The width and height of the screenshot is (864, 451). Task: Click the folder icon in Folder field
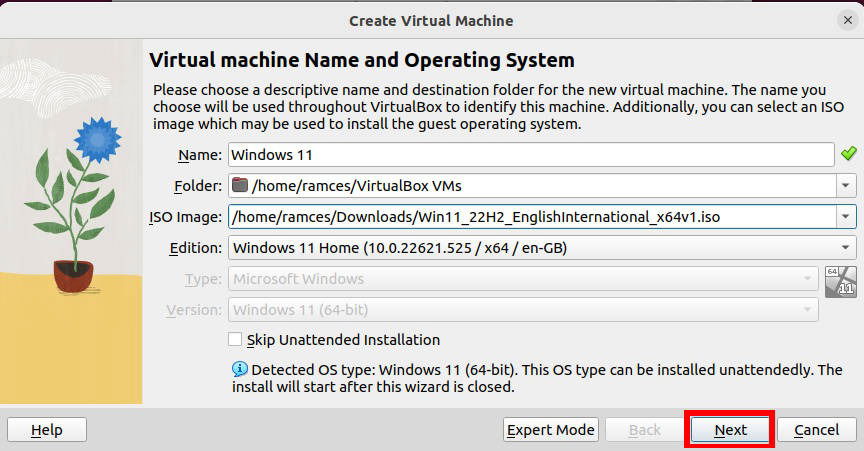pyautogui.click(x=239, y=185)
